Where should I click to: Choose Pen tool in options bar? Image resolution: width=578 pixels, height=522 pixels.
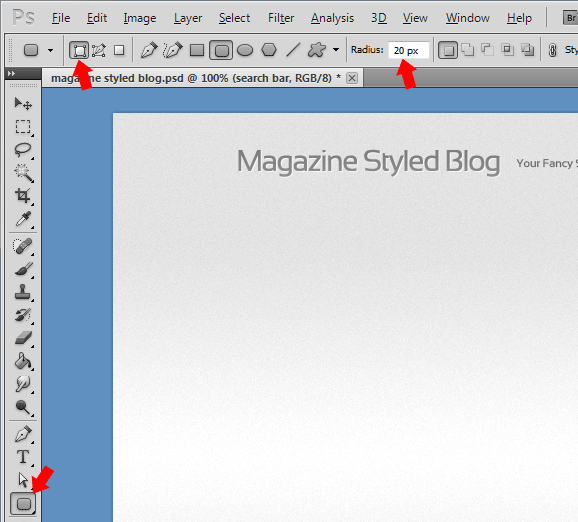pos(149,50)
